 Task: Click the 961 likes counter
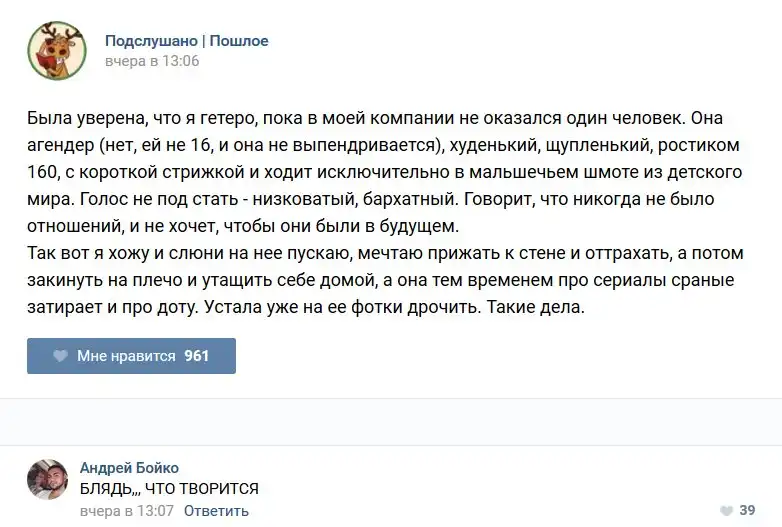[197, 356]
